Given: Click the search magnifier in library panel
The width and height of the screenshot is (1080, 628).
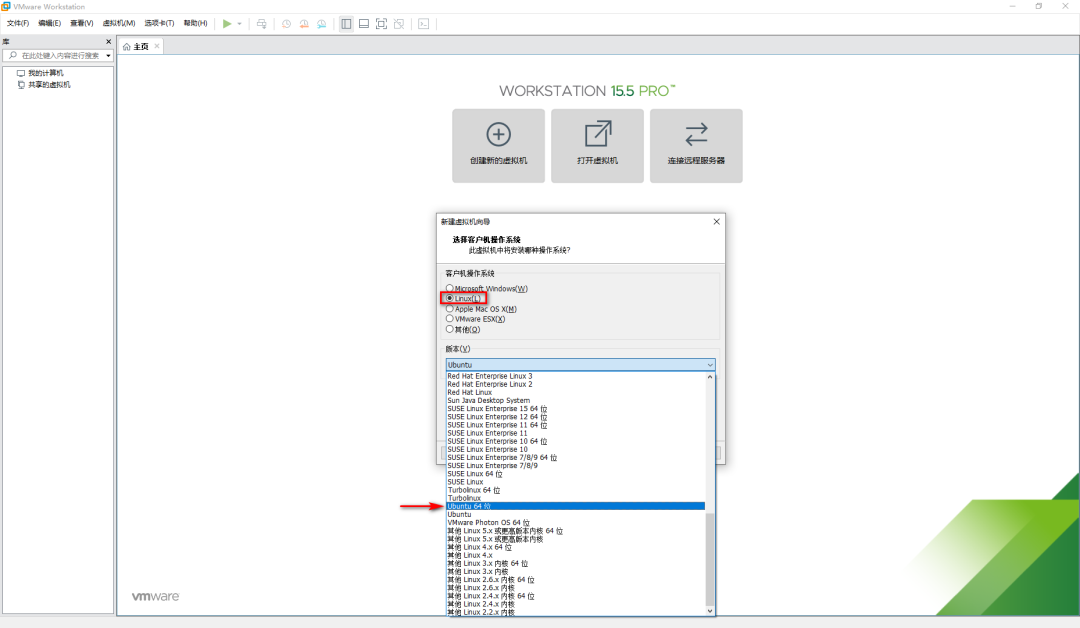Looking at the screenshot, I should [x=12, y=55].
